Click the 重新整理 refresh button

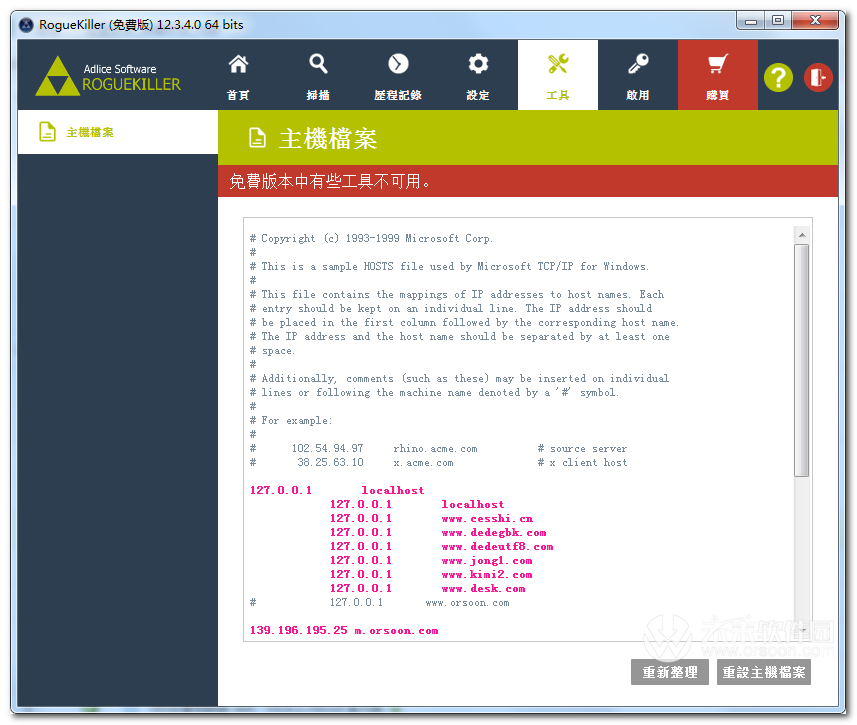[x=669, y=672]
